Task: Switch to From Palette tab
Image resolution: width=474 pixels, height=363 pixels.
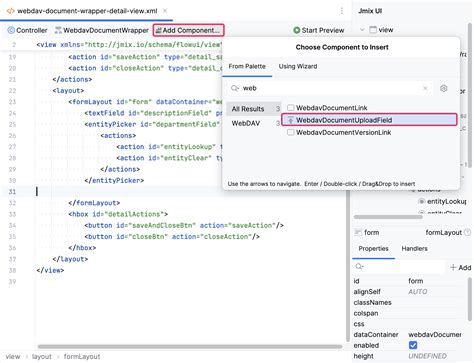Action: [x=247, y=66]
